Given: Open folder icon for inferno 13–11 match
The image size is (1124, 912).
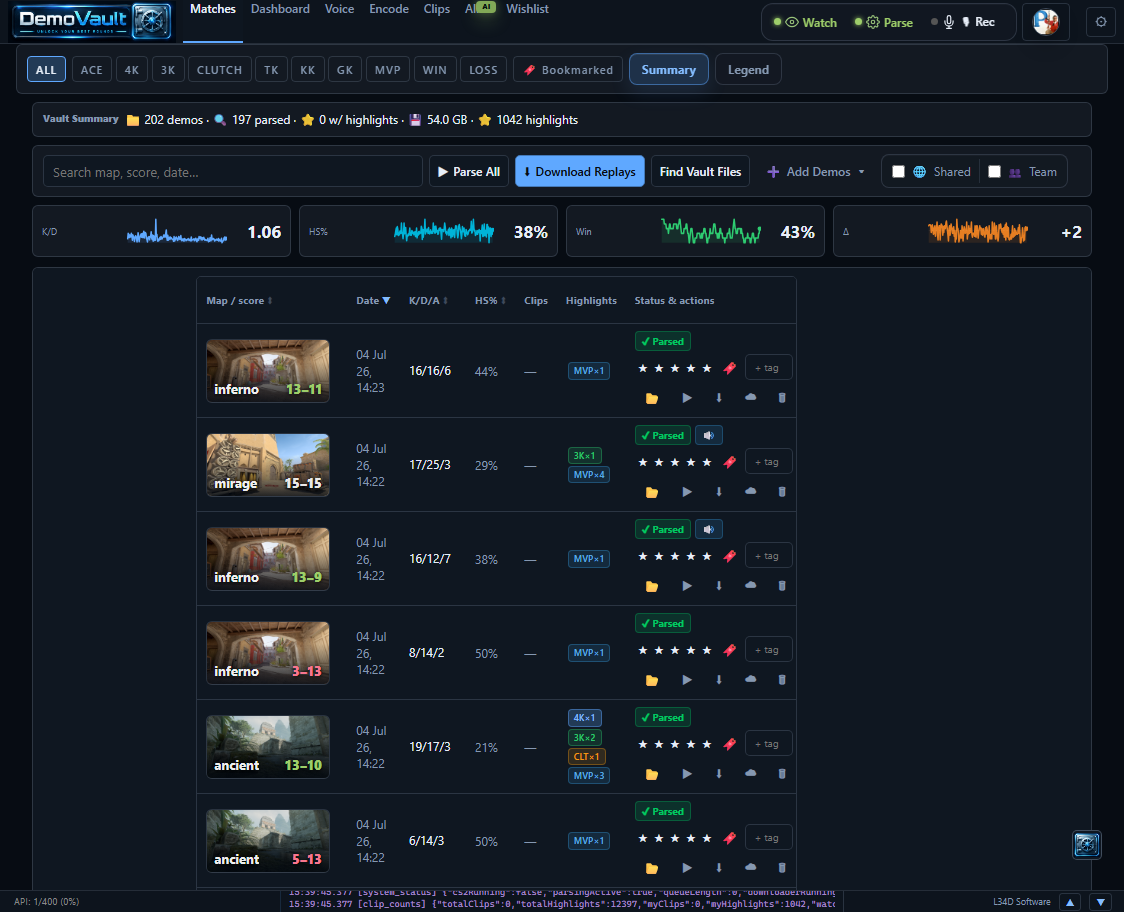Looking at the screenshot, I should (x=652, y=398).
